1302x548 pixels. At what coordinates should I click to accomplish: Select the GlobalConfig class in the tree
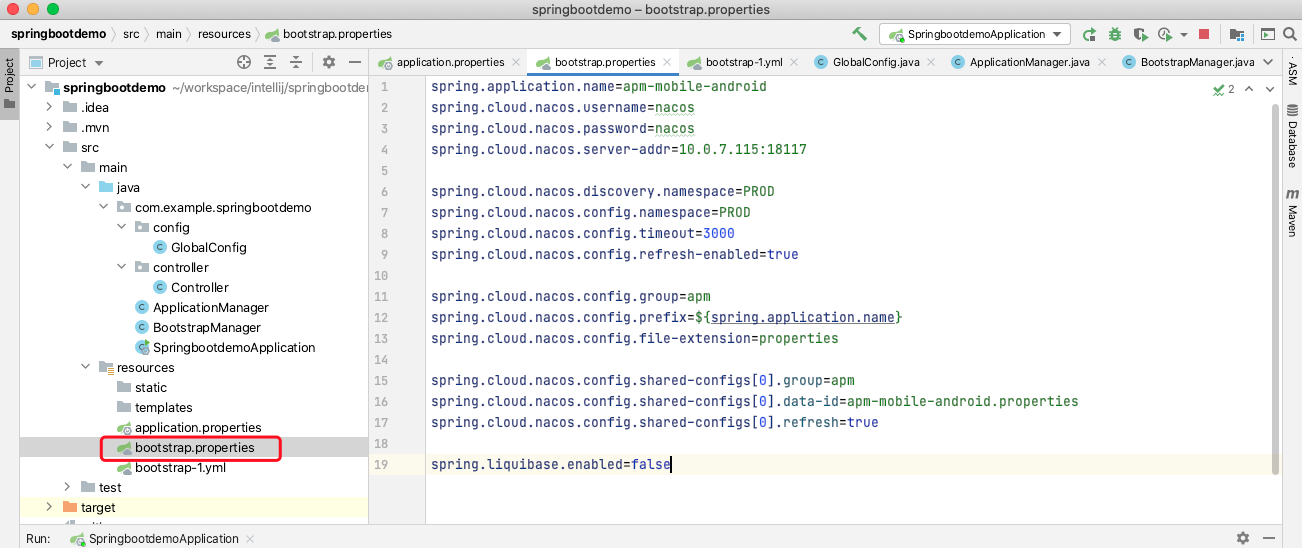200,247
